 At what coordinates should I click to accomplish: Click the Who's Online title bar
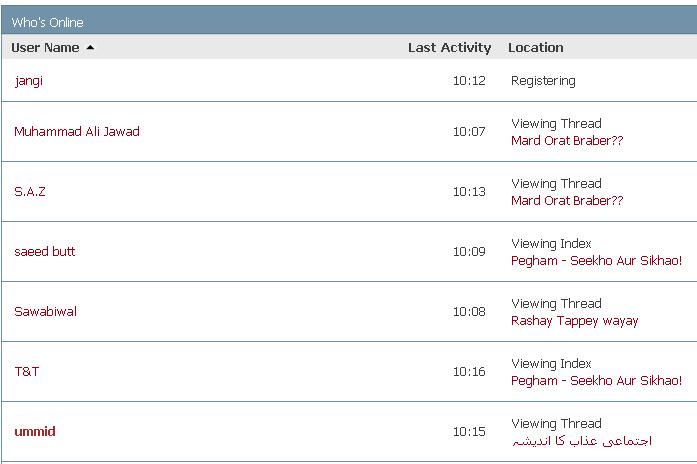point(48,22)
